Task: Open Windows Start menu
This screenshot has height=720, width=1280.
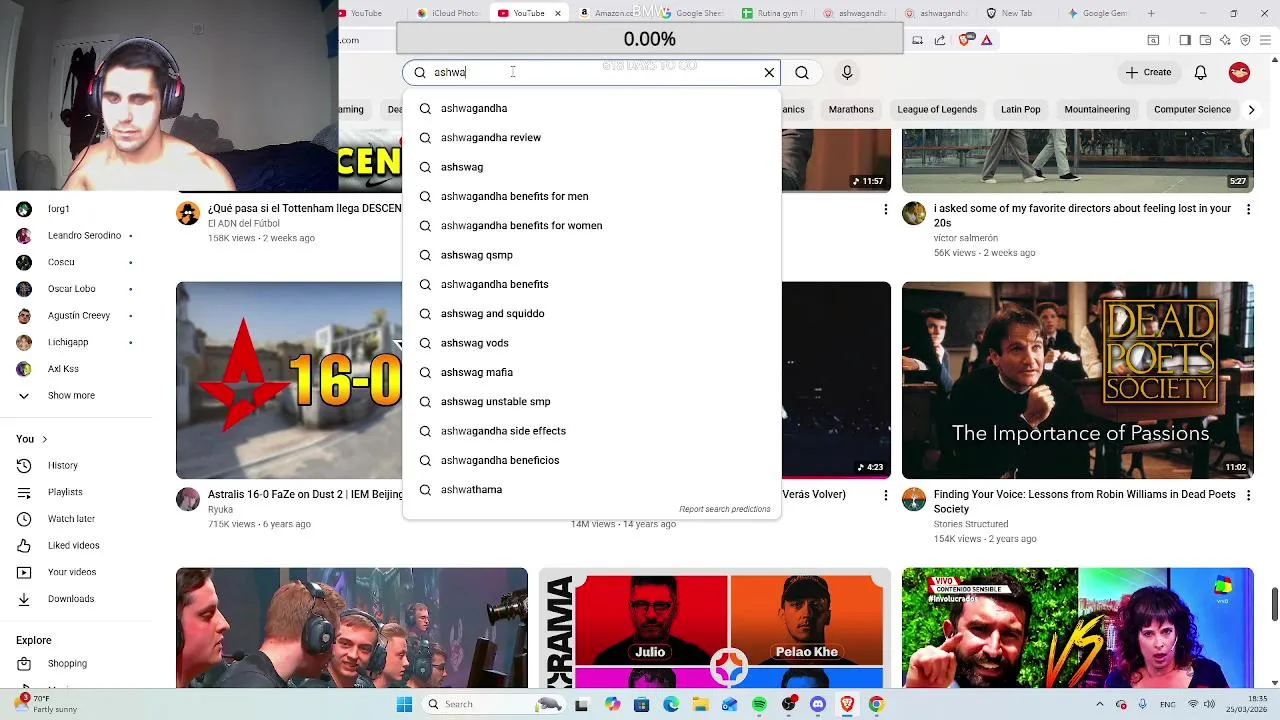Action: click(404, 704)
